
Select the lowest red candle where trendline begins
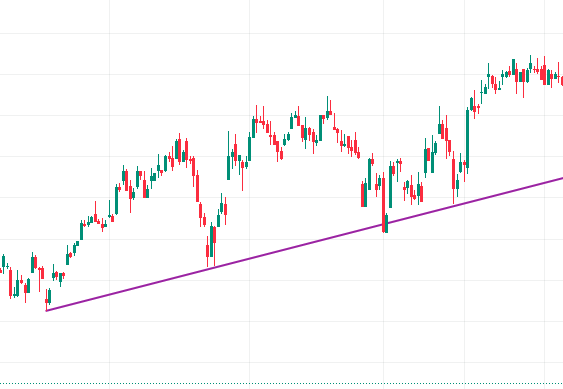click(46, 300)
